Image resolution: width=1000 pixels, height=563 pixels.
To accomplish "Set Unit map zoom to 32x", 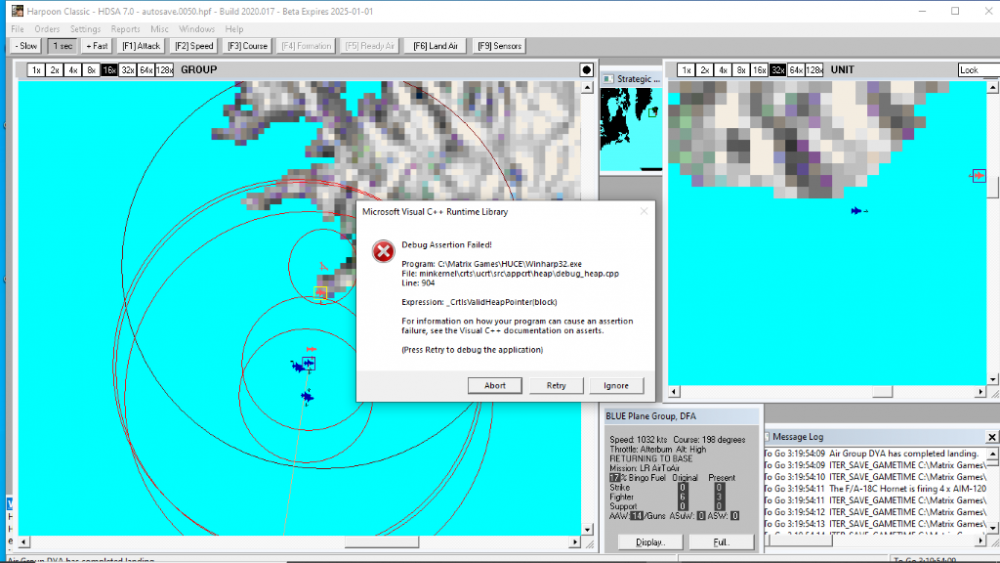I will point(777,70).
